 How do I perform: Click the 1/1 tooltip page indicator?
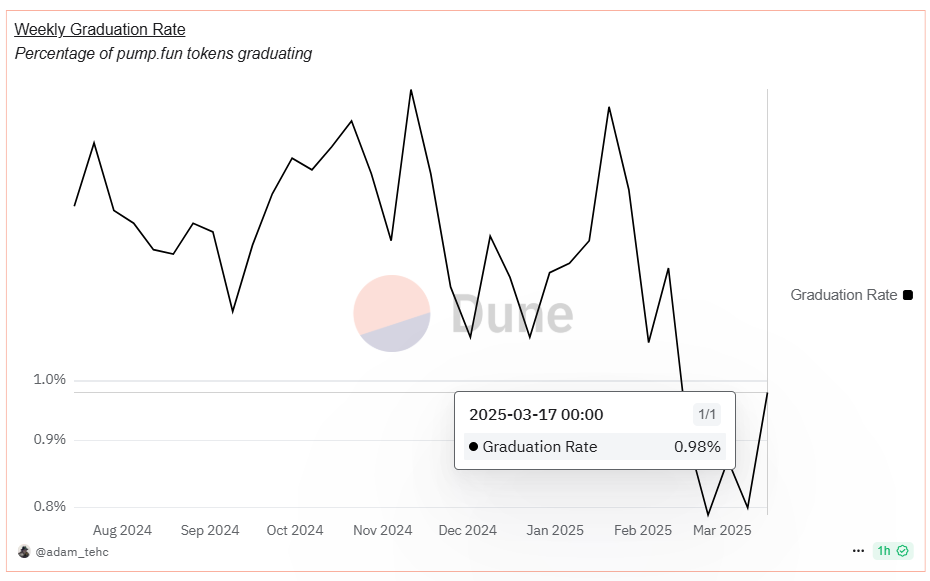(706, 415)
